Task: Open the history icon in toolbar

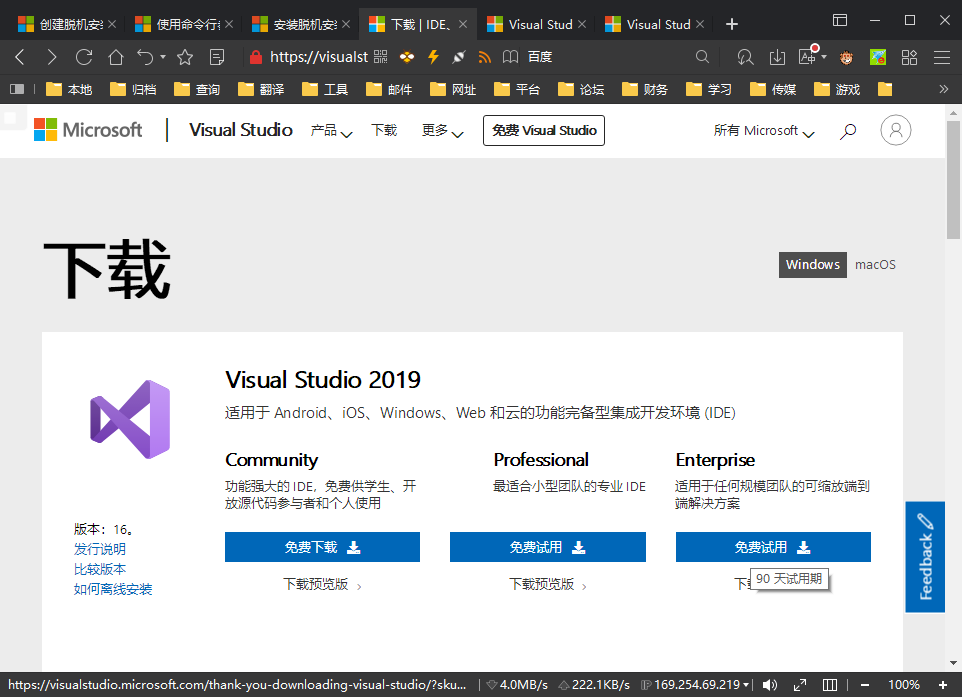Action: tap(745, 56)
